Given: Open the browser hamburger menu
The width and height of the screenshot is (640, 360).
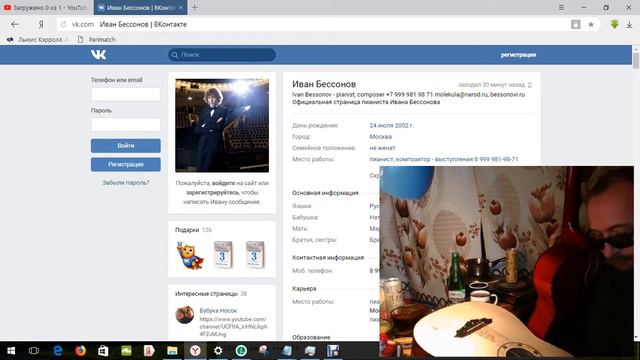Looking at the screenshot, I should click(561, 7).
